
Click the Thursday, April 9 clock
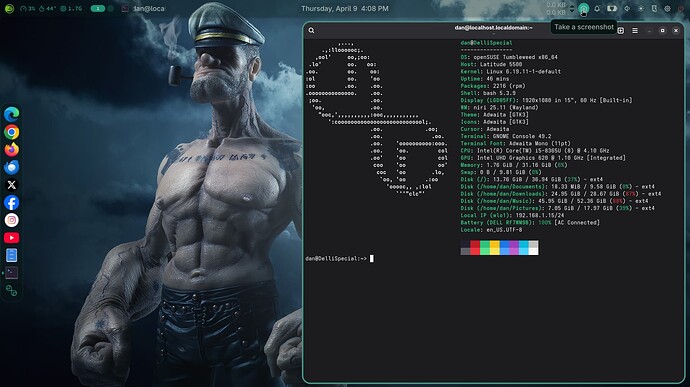click(x=345, y=8)
